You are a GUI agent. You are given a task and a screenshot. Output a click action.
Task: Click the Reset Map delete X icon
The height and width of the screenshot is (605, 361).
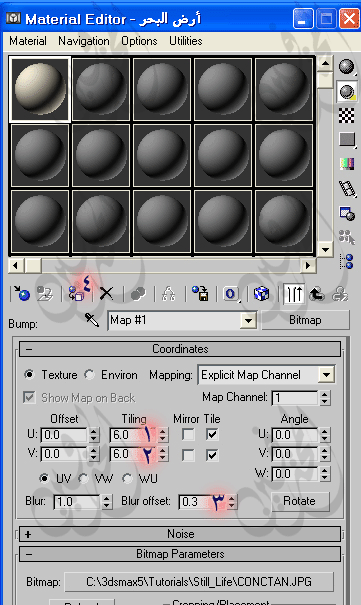[106, 294]
